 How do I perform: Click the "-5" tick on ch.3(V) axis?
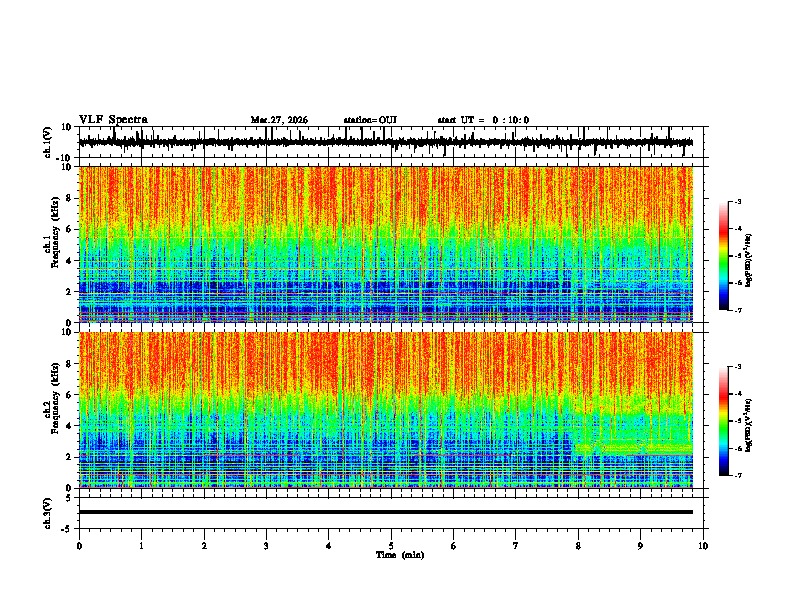[x=67, y=529]
